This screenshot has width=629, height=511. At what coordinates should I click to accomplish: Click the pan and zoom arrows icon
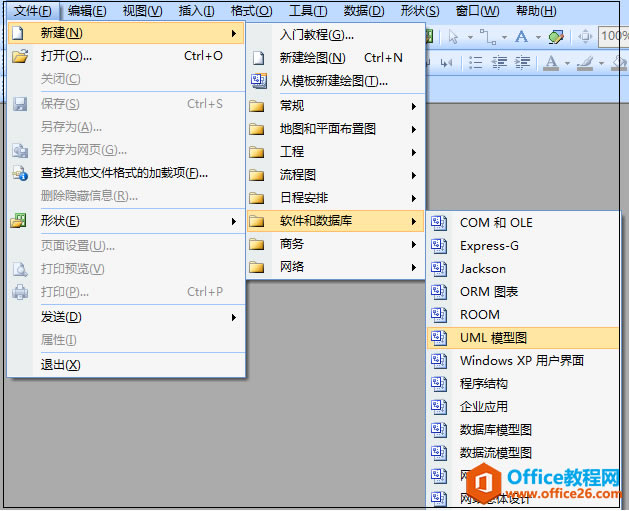(x=585, y=37)
